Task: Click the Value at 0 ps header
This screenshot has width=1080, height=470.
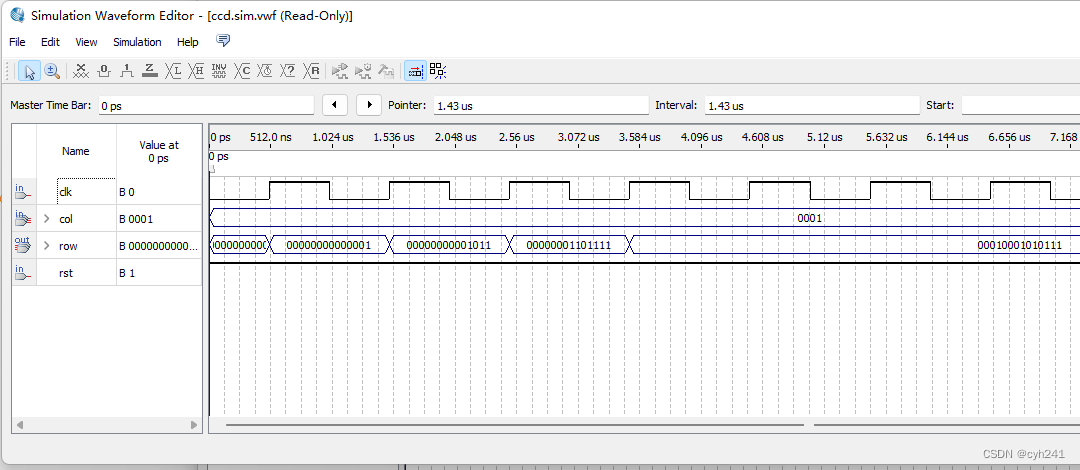Action: tap(158, 151)
